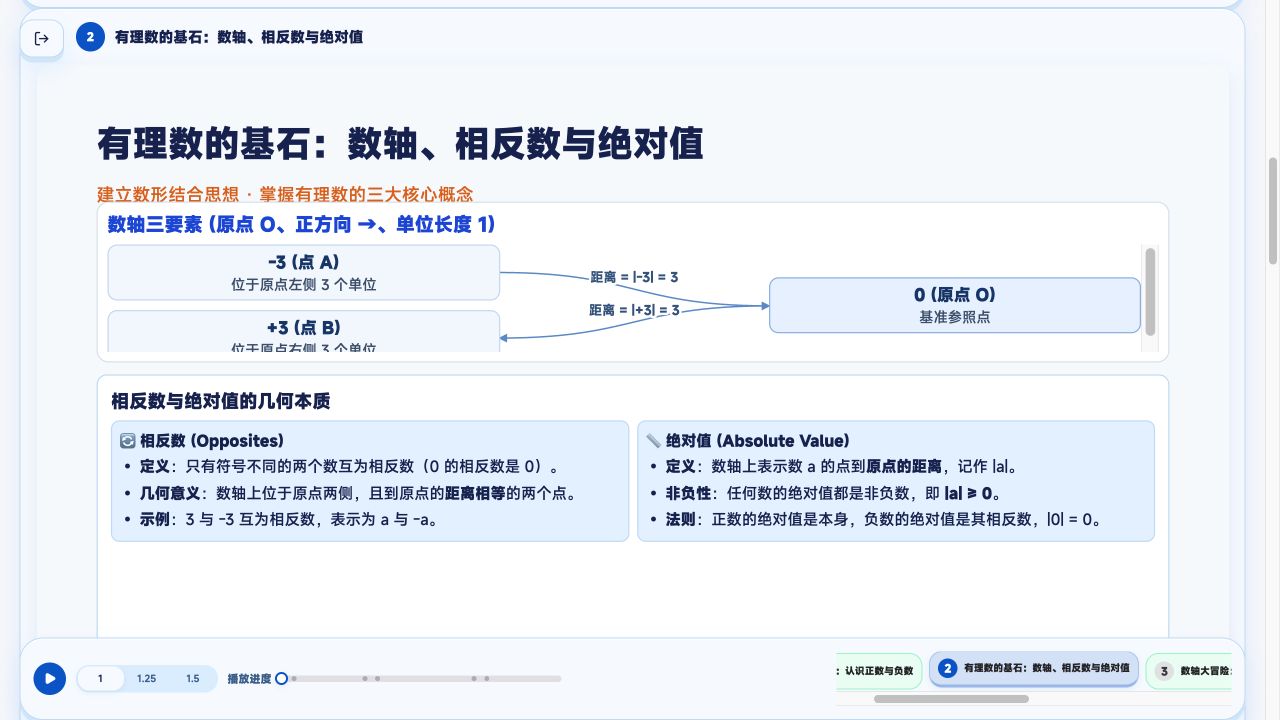Click the +3 (点 B) node

click(304, 332)
